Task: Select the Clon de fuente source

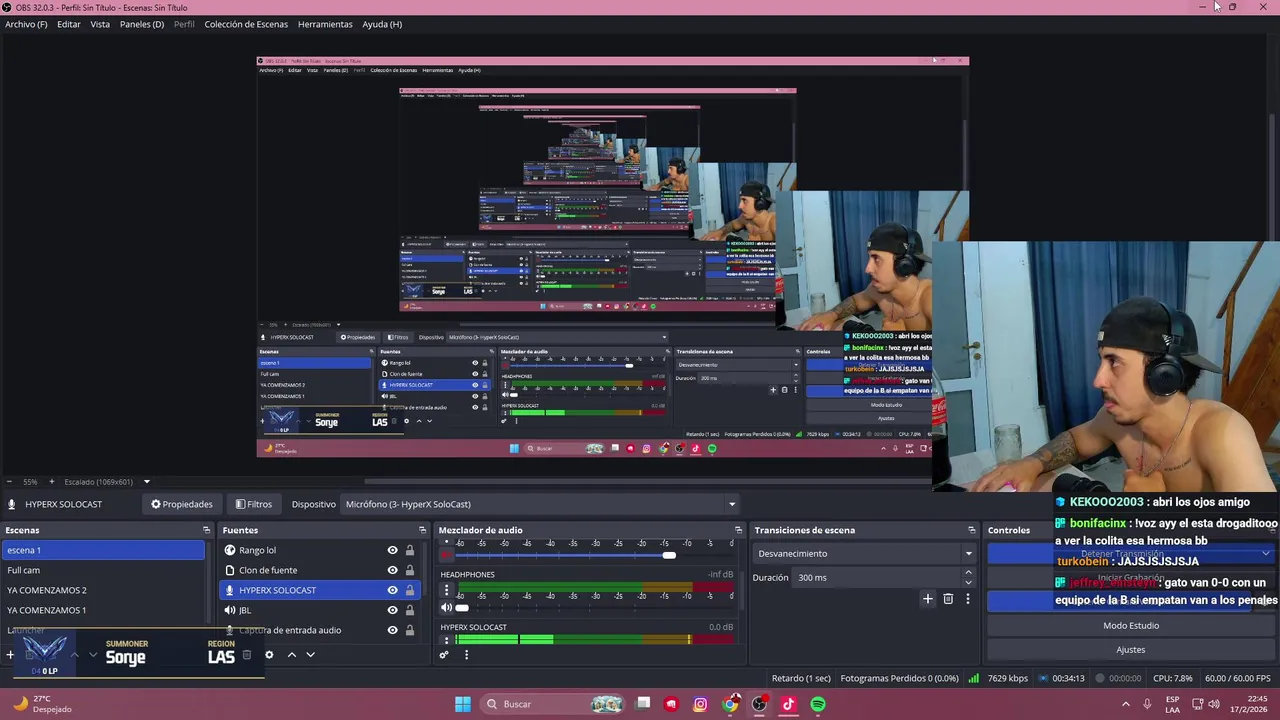Action: click(x=320, y=570)
